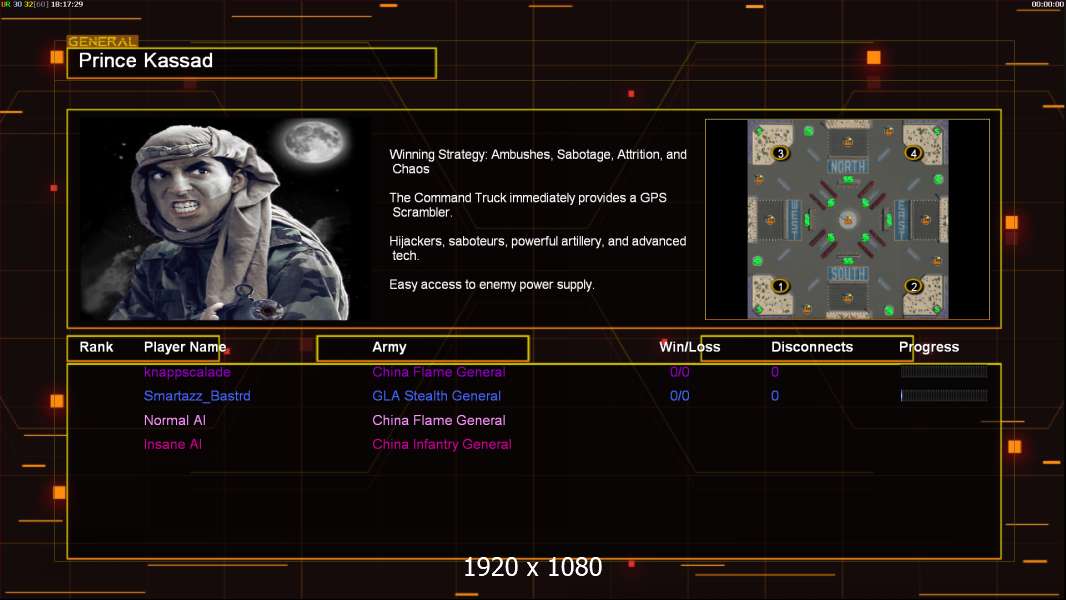Click the Player Name column header
Viewport: 1066px width, 600px height.
click(x=185, y=347)
